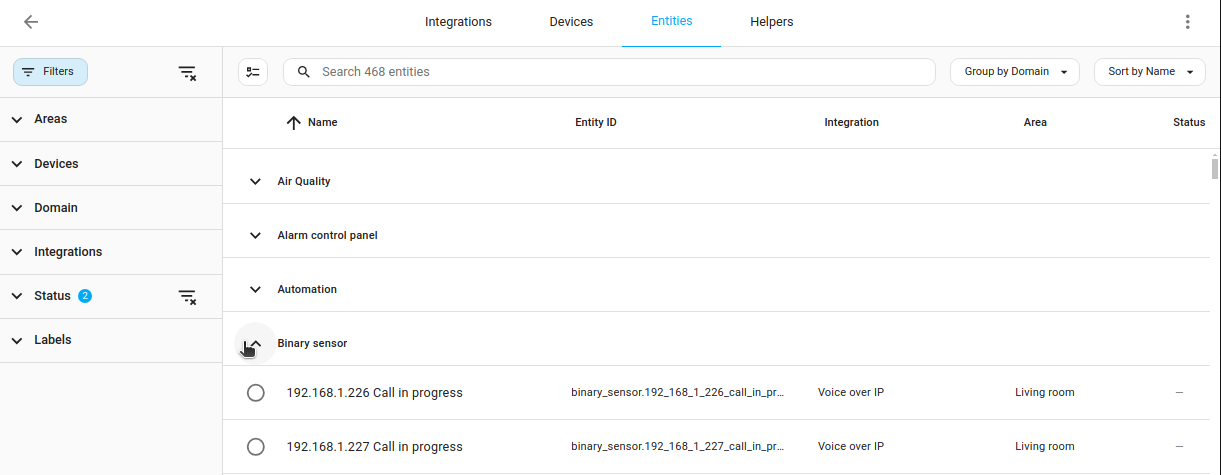Click the ascending sort arrow by Name
This screenshot has height=475, width=1221.
[x=293, y=123]
